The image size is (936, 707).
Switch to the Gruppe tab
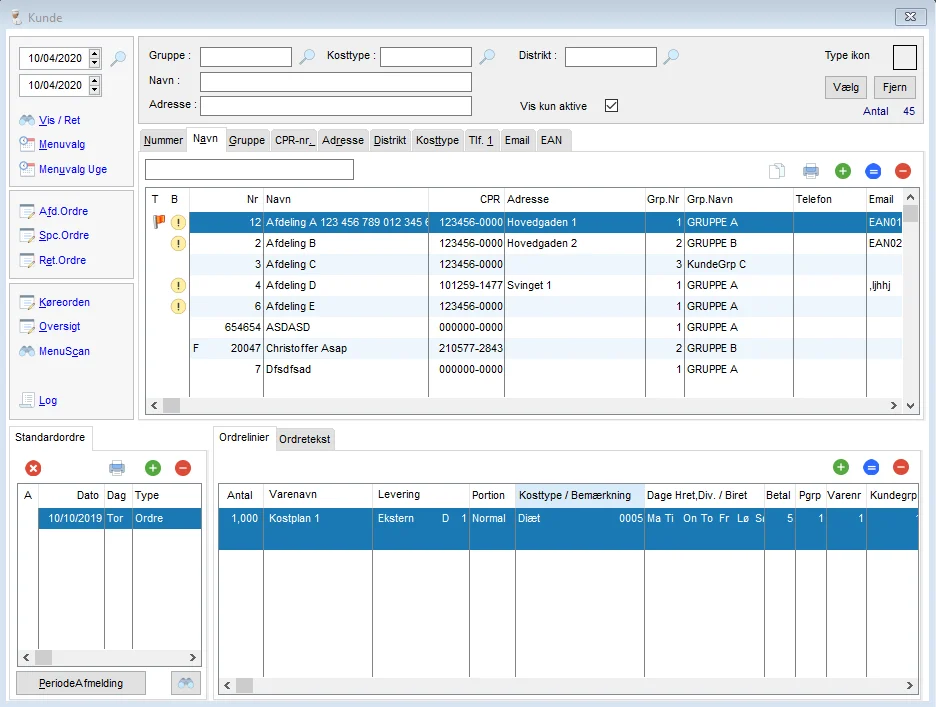click(246, 141)
